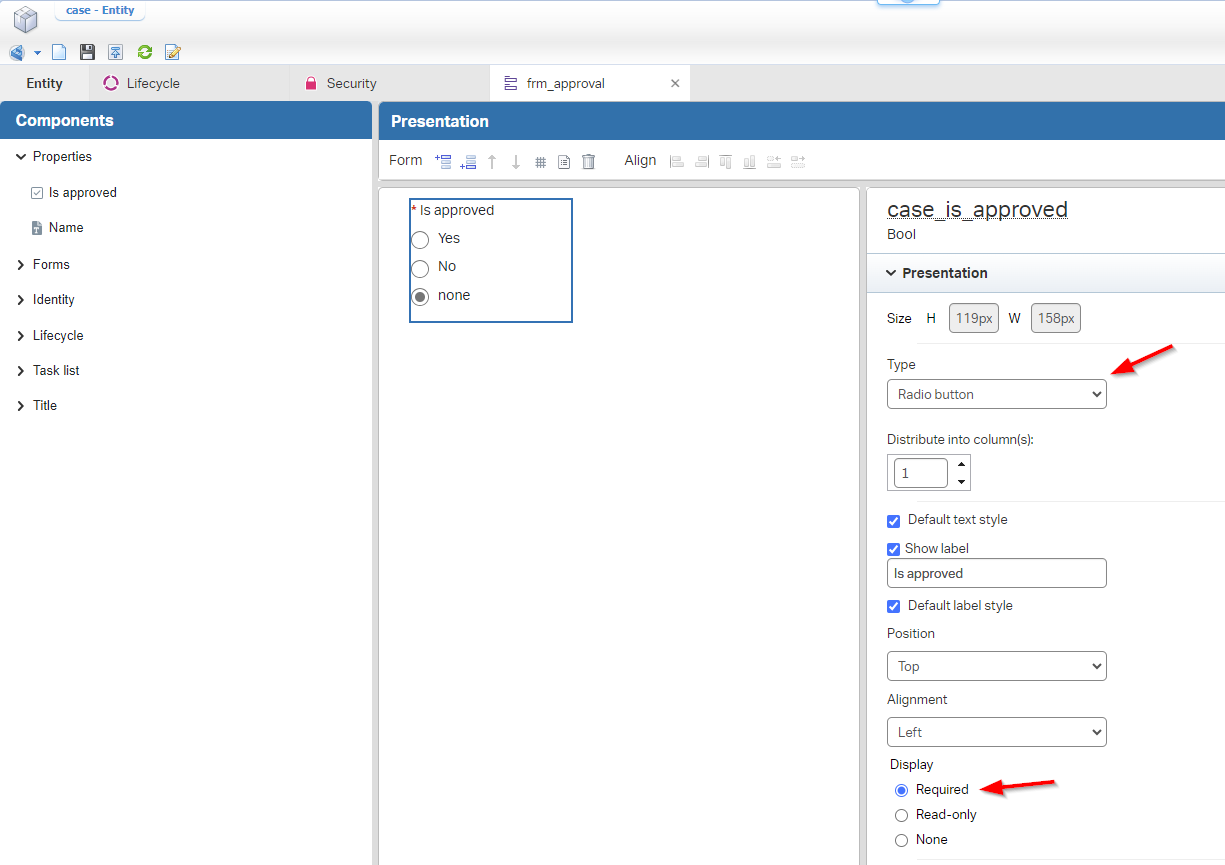Click the label text field Is approved
1225x865 pixels.
pyautogui.click(x=996, y=573)
